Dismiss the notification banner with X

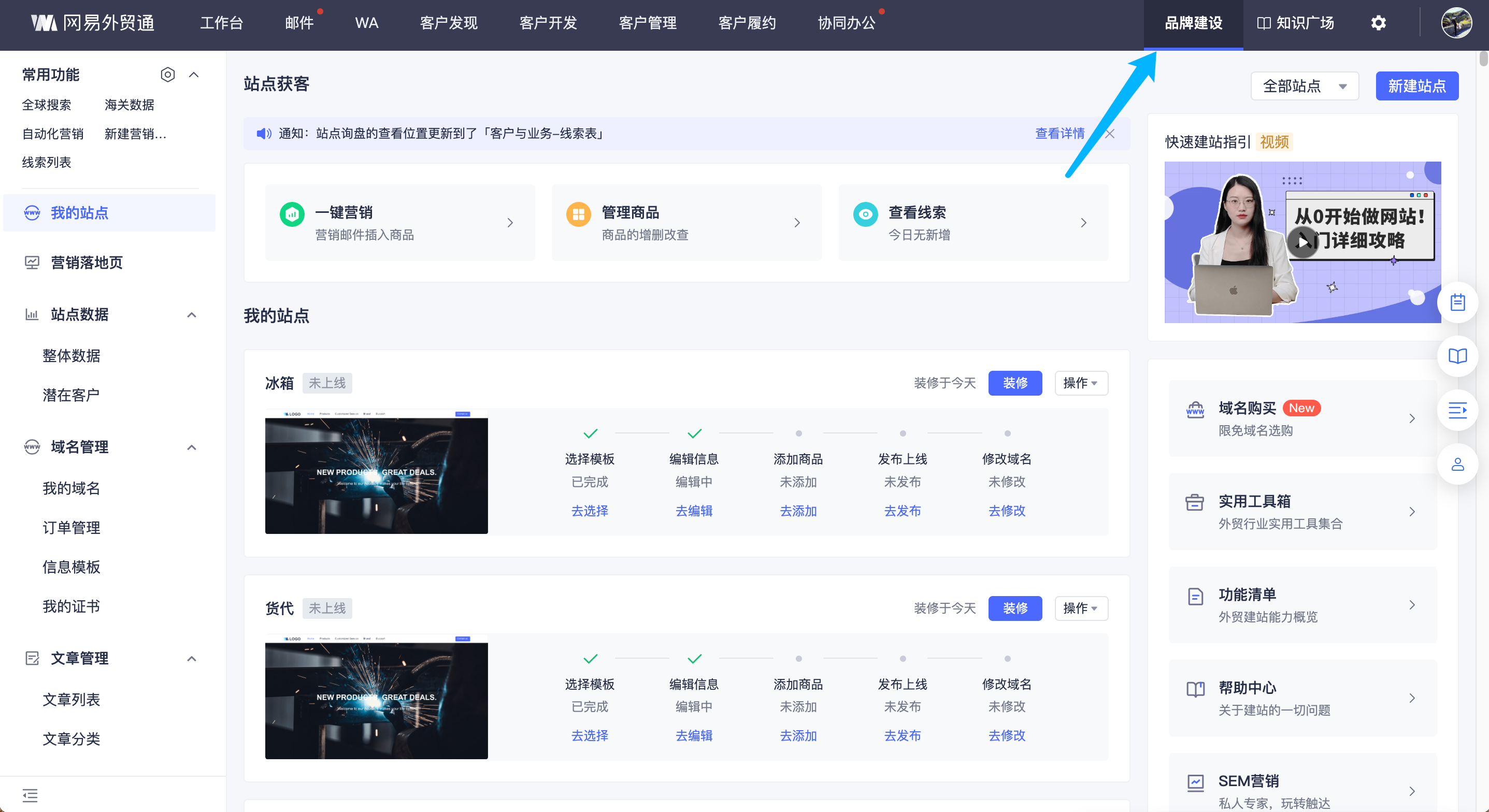tap(1110, 134)
